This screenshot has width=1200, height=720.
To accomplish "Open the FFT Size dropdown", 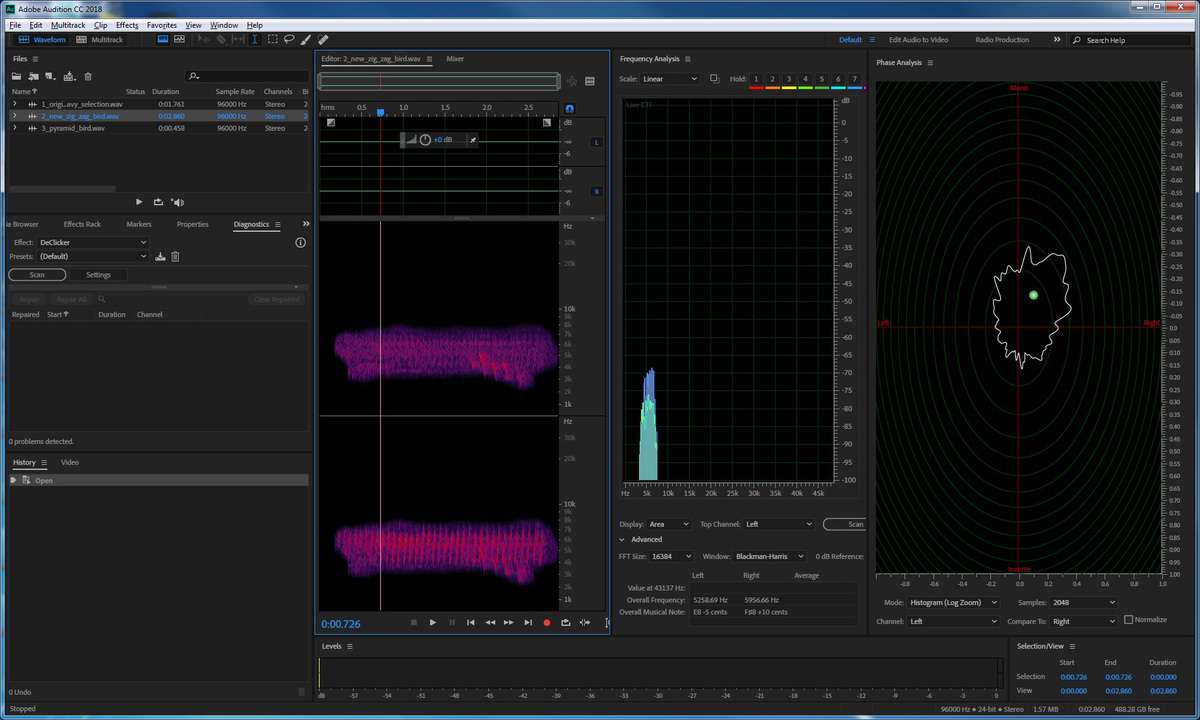I will click(x=672, y=556).
